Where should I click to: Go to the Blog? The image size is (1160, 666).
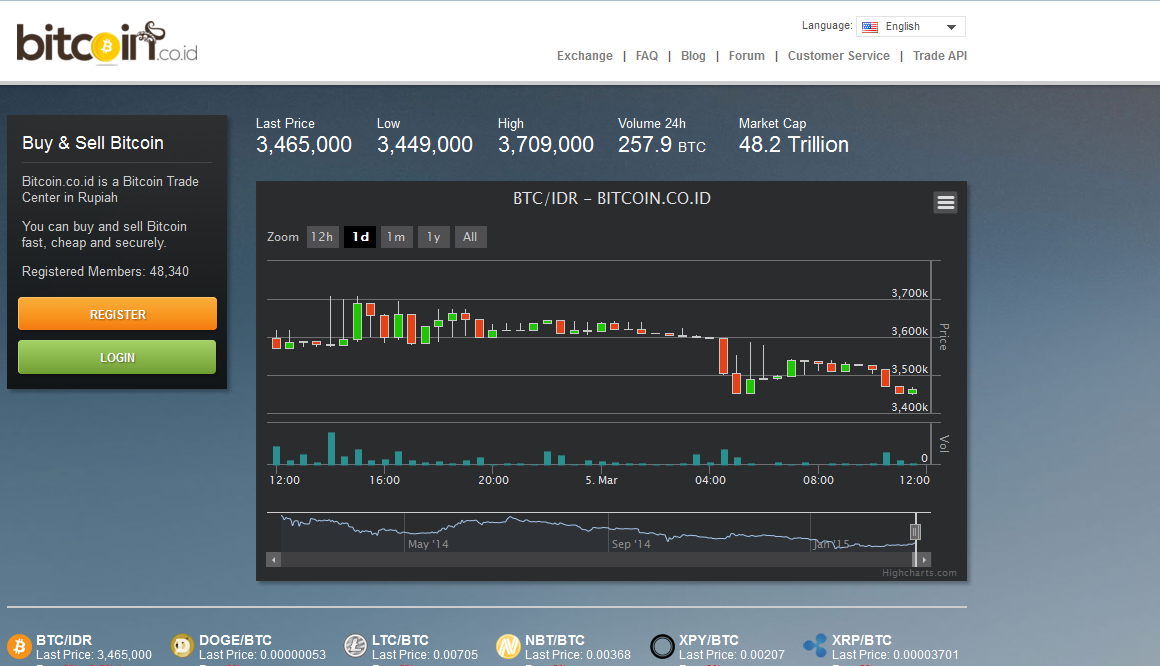693,56
